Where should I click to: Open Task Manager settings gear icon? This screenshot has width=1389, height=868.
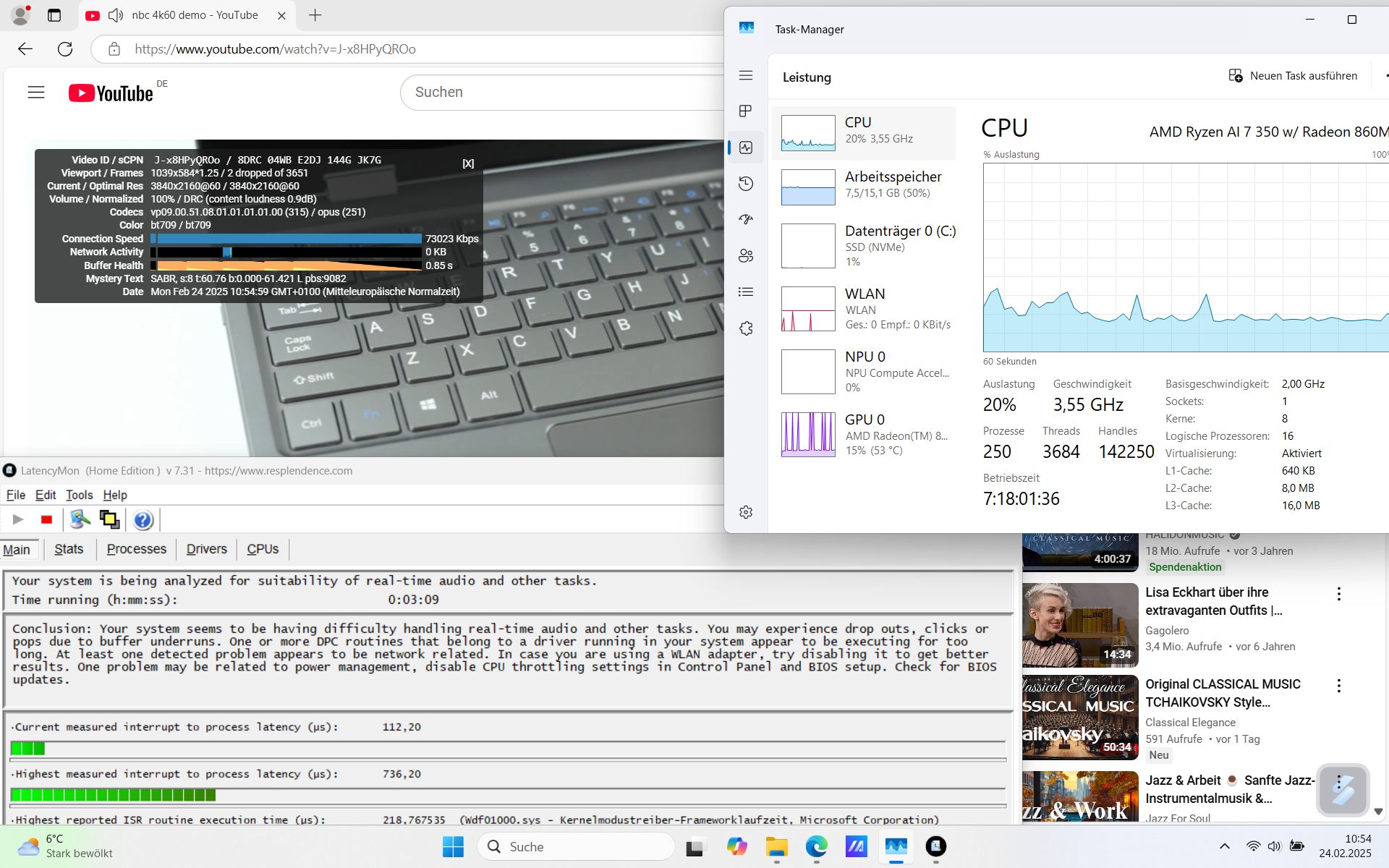(746, 512)
